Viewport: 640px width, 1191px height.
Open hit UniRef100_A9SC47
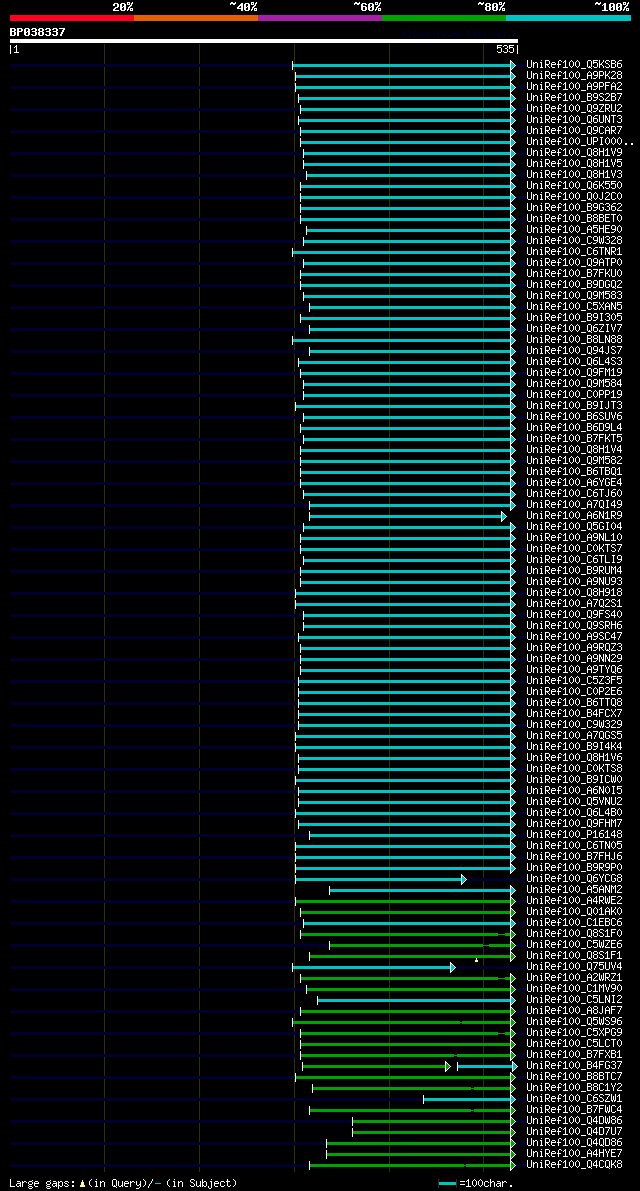(574, 637)
